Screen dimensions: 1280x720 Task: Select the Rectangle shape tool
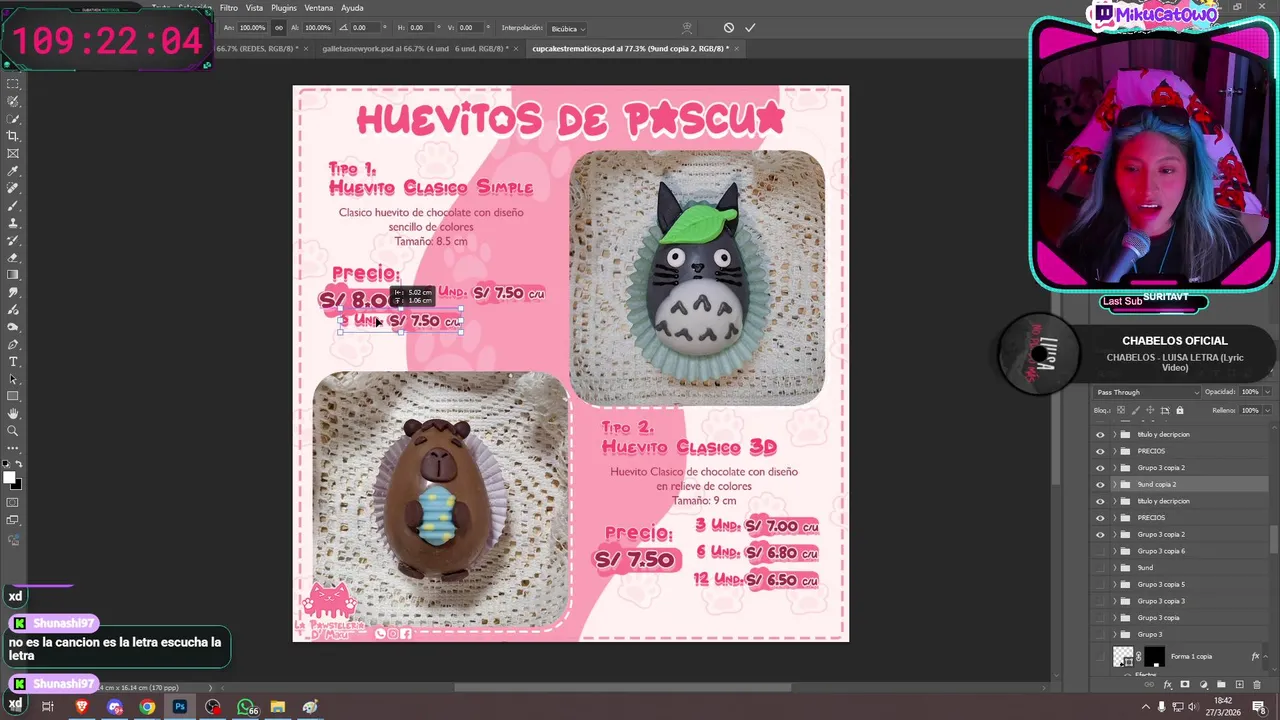(x=13, y=396)
